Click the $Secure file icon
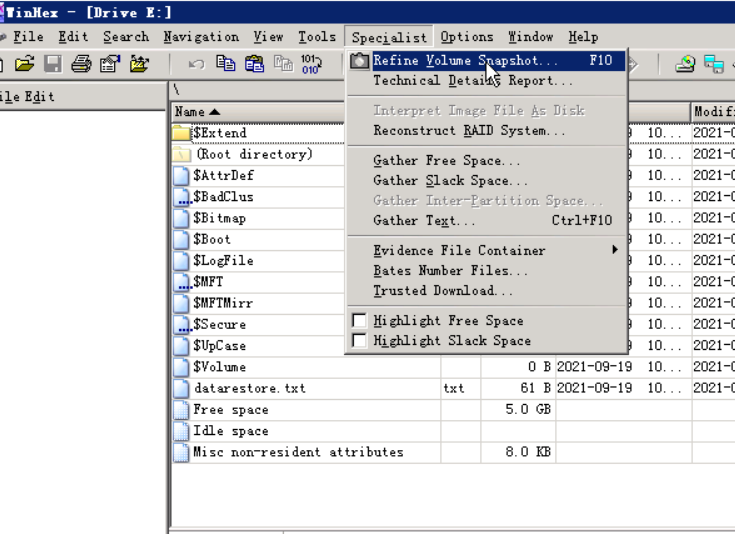The height and width of the screenshot is (534, 735). pyautogui.click(x=181, y=324)
